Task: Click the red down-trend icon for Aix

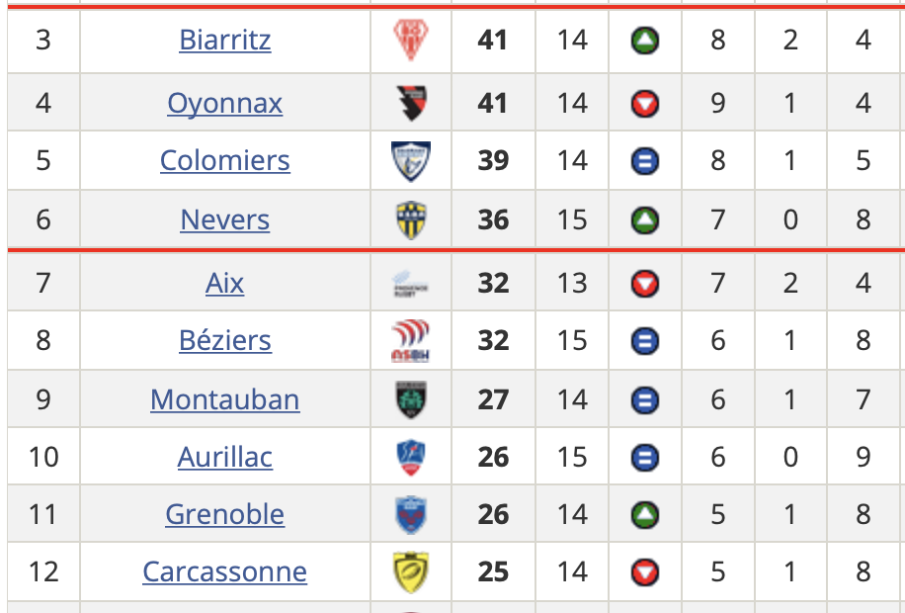Action: pyautogui.click(x=645, y=284)
